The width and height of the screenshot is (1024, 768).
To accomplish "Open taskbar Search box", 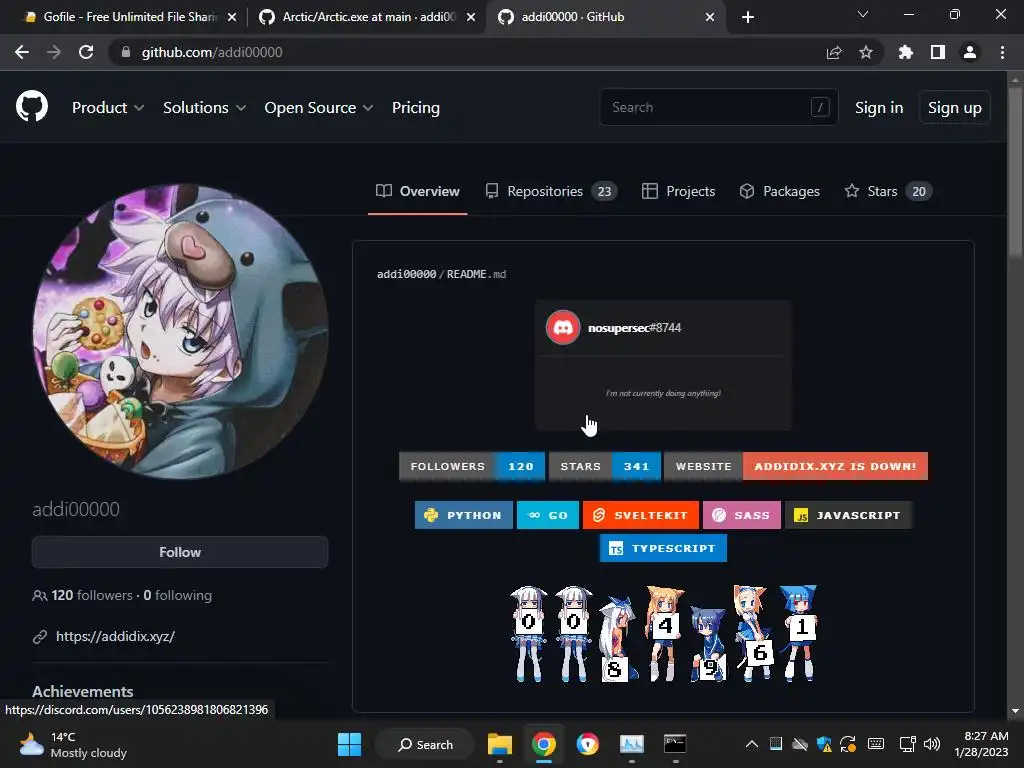I will (425, 744).
